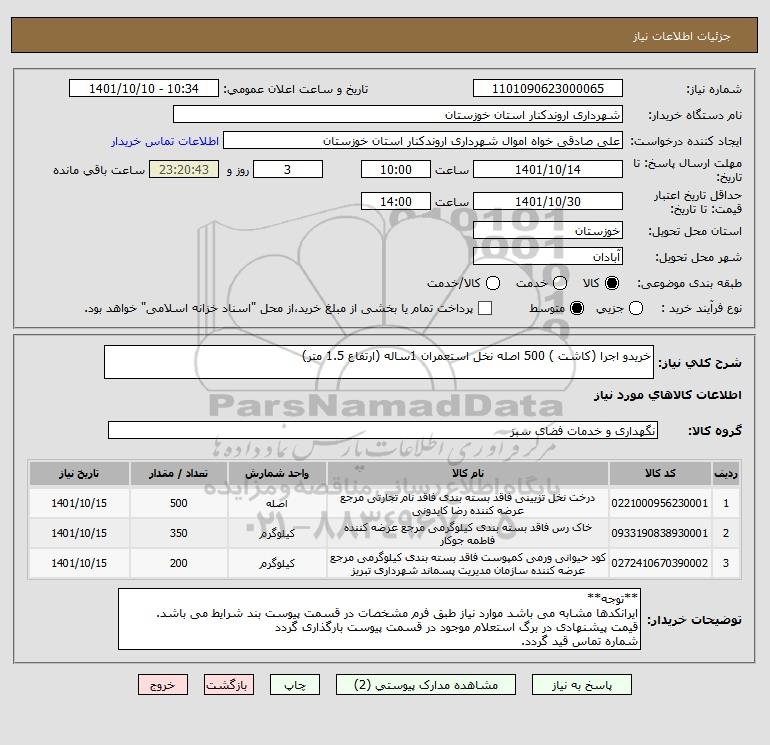Open the اطلاعات تماس خریدار link

pos(165,141)
